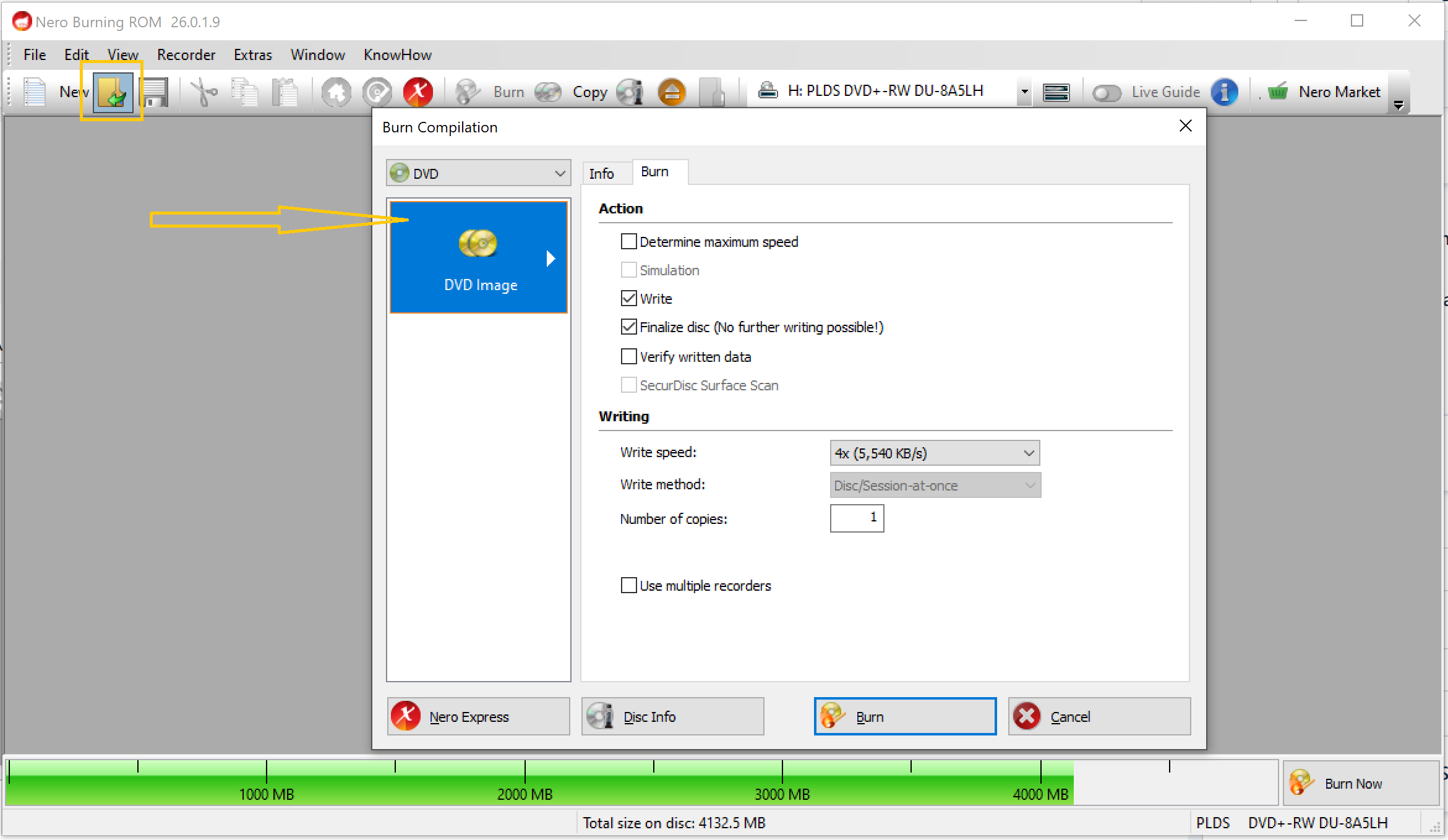This screenshot has width=1448, height=840.
Task: Open the File menu
Action: point(35,54)
